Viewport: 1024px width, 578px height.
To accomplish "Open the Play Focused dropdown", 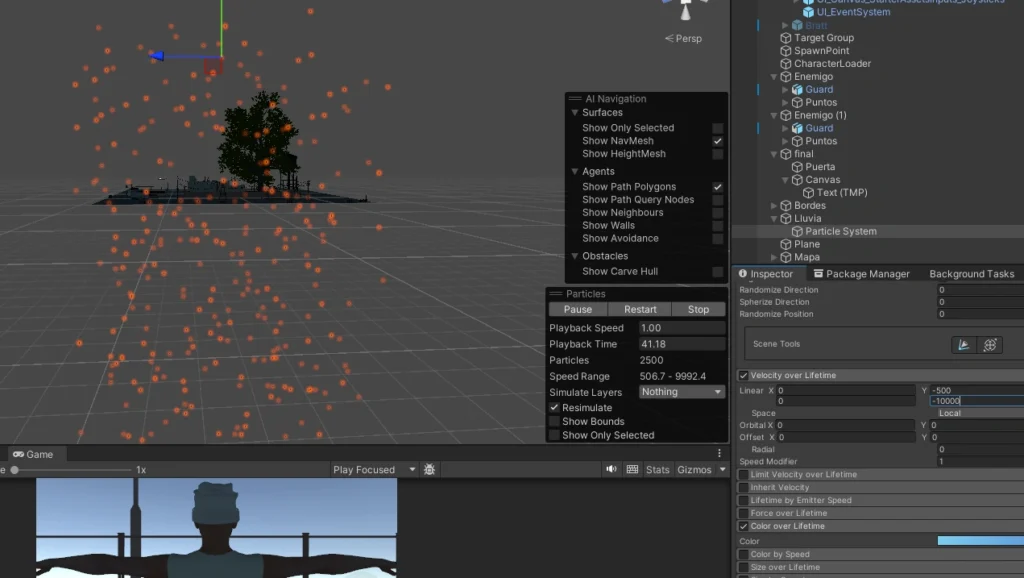I will tap(375, 469).
